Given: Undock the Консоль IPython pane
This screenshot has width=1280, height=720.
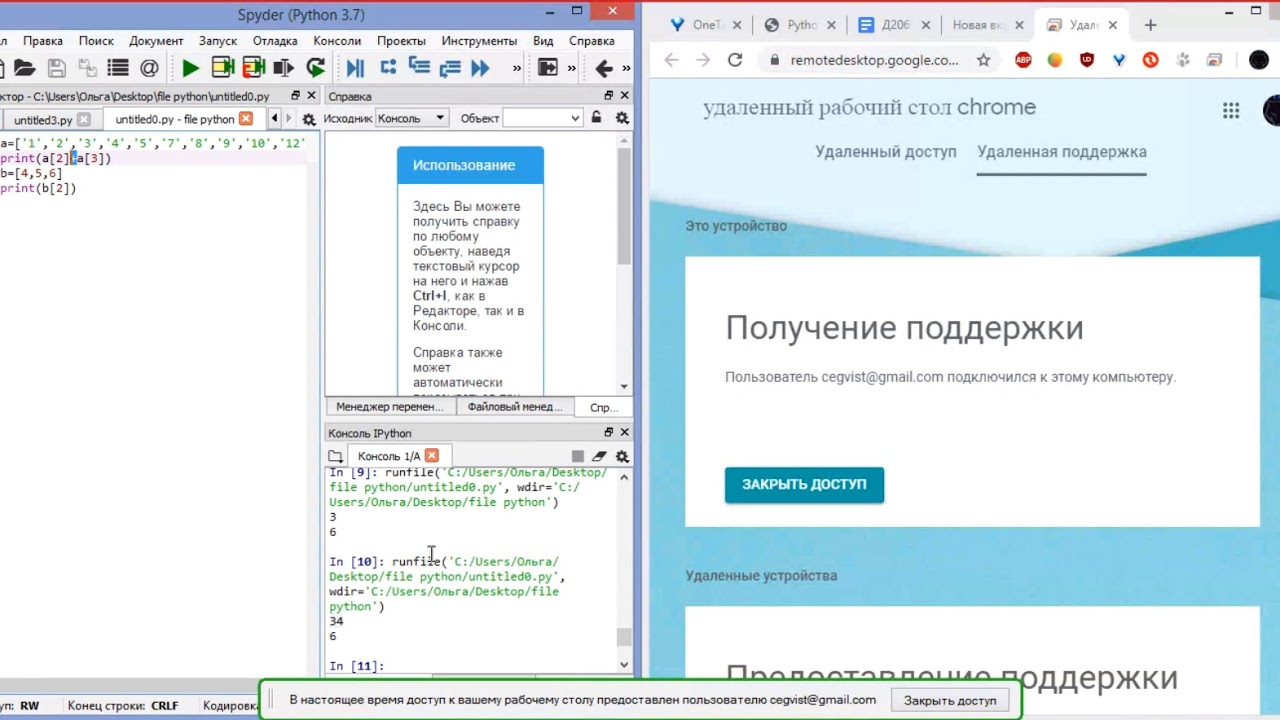Looking at the screenshot, I should click(x=608, y=432).
